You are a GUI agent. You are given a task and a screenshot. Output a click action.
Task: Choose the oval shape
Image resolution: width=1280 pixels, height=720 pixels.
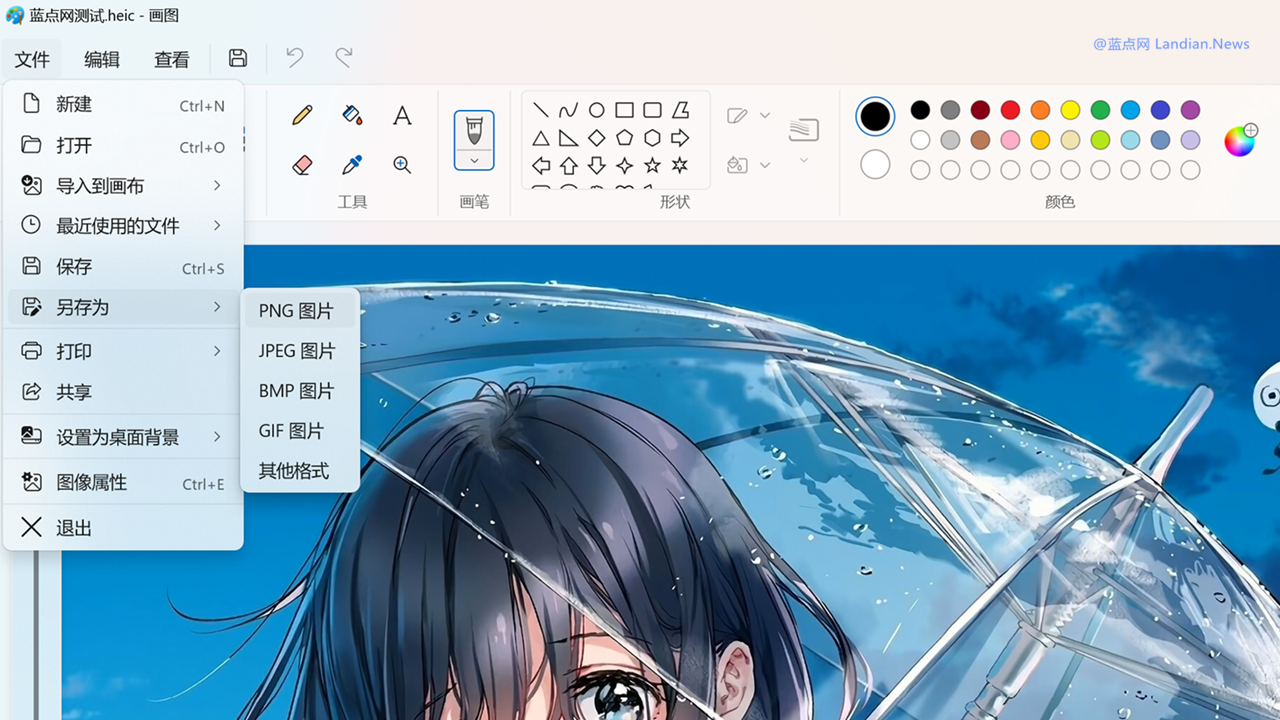tap(597, 110)
